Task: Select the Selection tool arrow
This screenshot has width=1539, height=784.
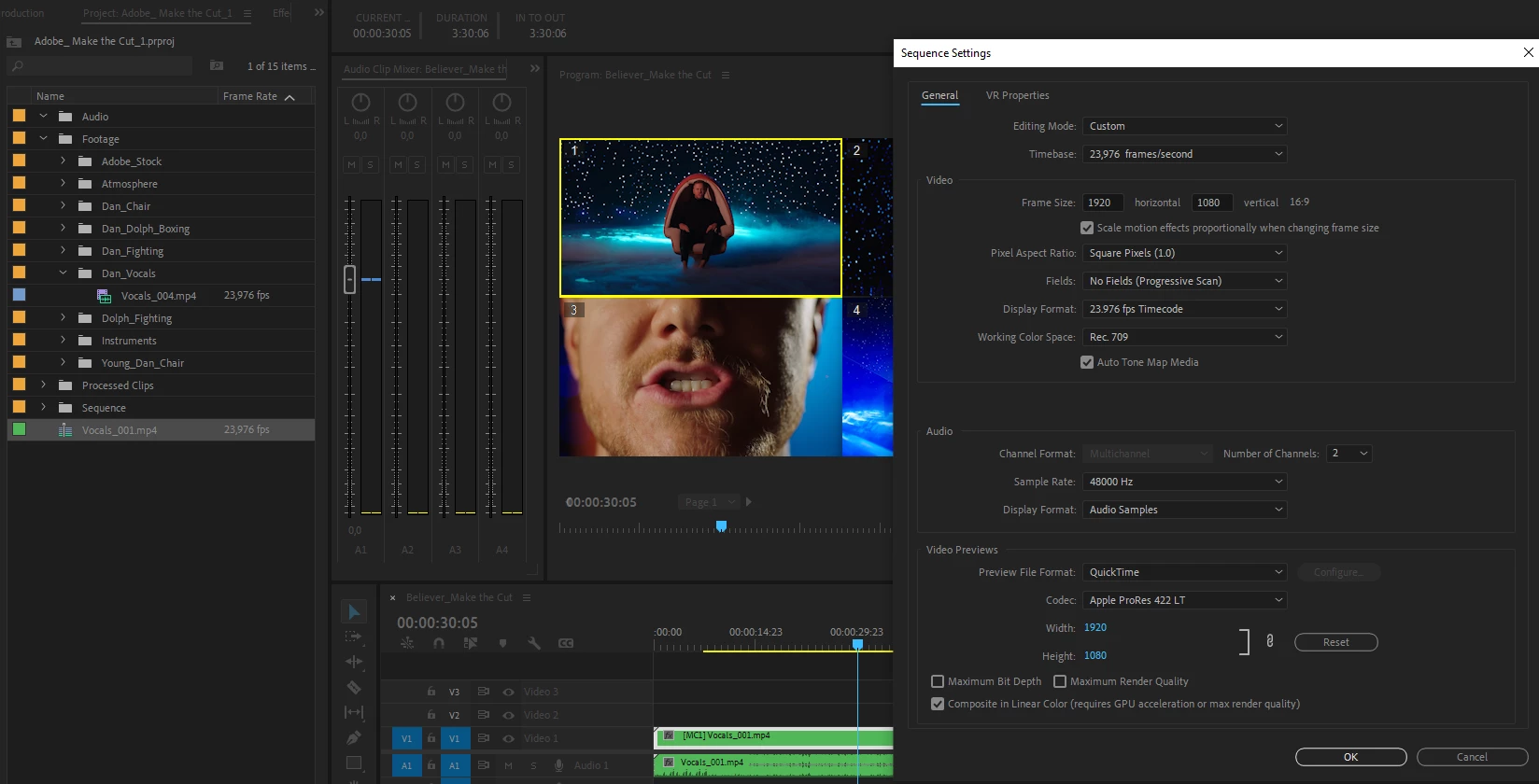Action: (x=354, y=612)
